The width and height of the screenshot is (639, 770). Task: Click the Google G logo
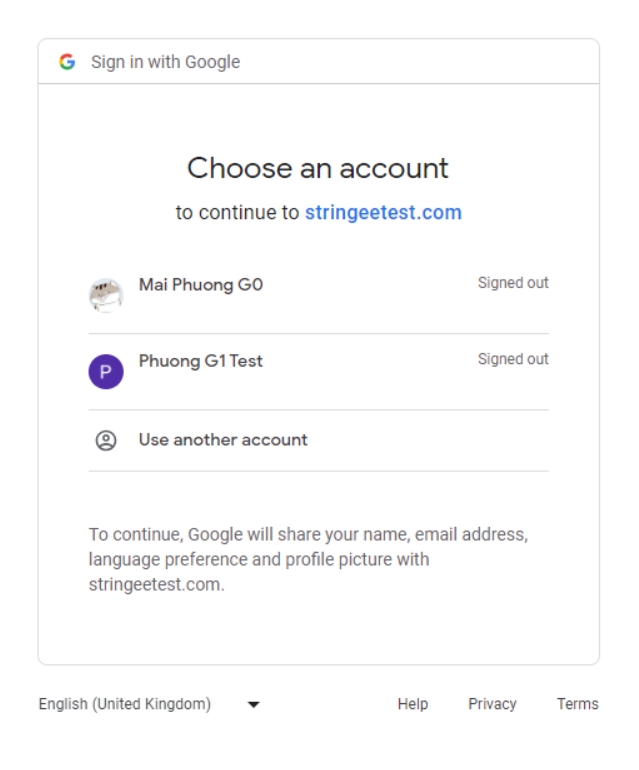(x=68, y=62)
